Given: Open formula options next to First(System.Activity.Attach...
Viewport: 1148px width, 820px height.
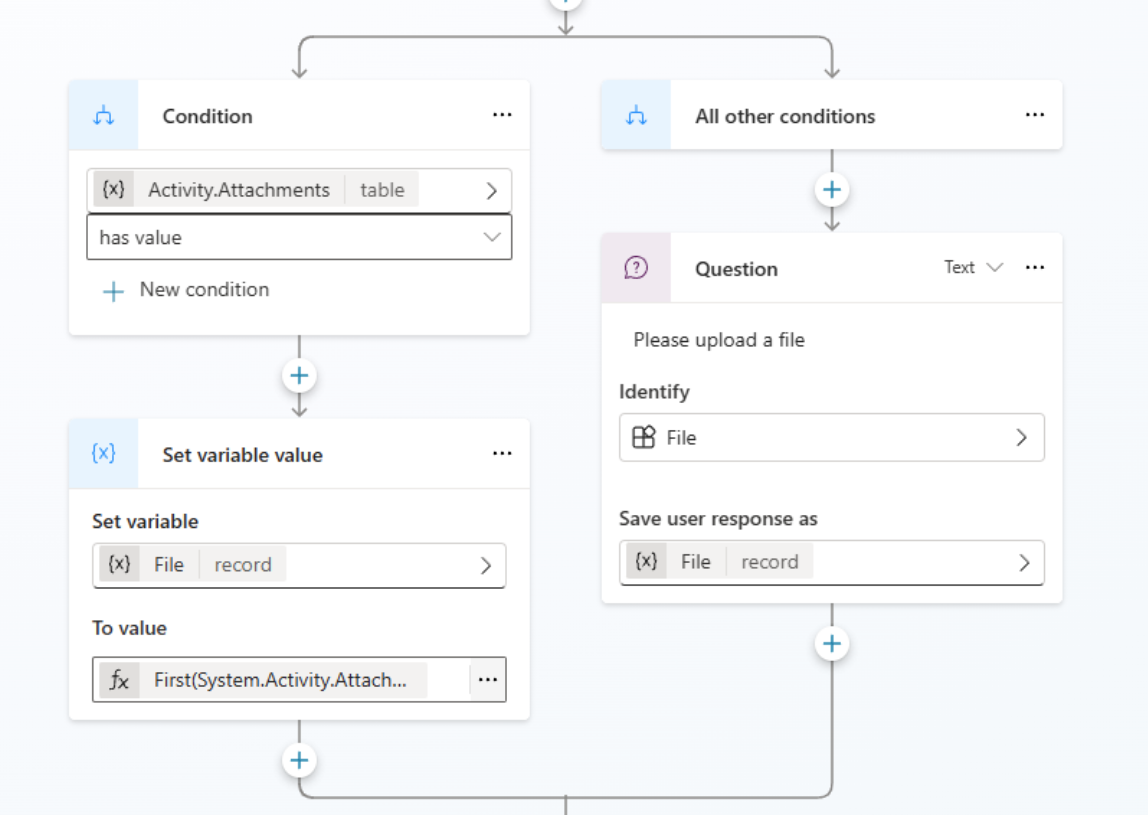Looking at the screenshot, I should 487,680.
